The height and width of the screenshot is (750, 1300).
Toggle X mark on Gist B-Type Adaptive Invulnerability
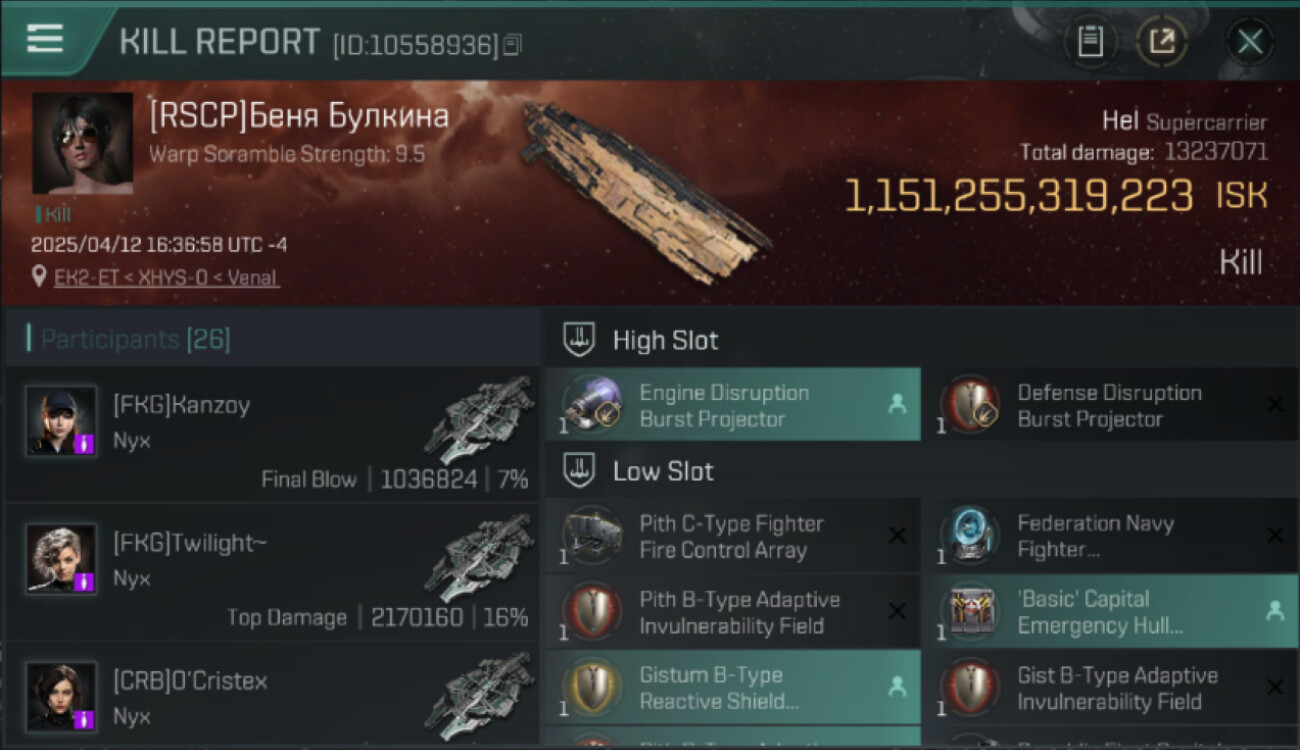coord(1275,686)
